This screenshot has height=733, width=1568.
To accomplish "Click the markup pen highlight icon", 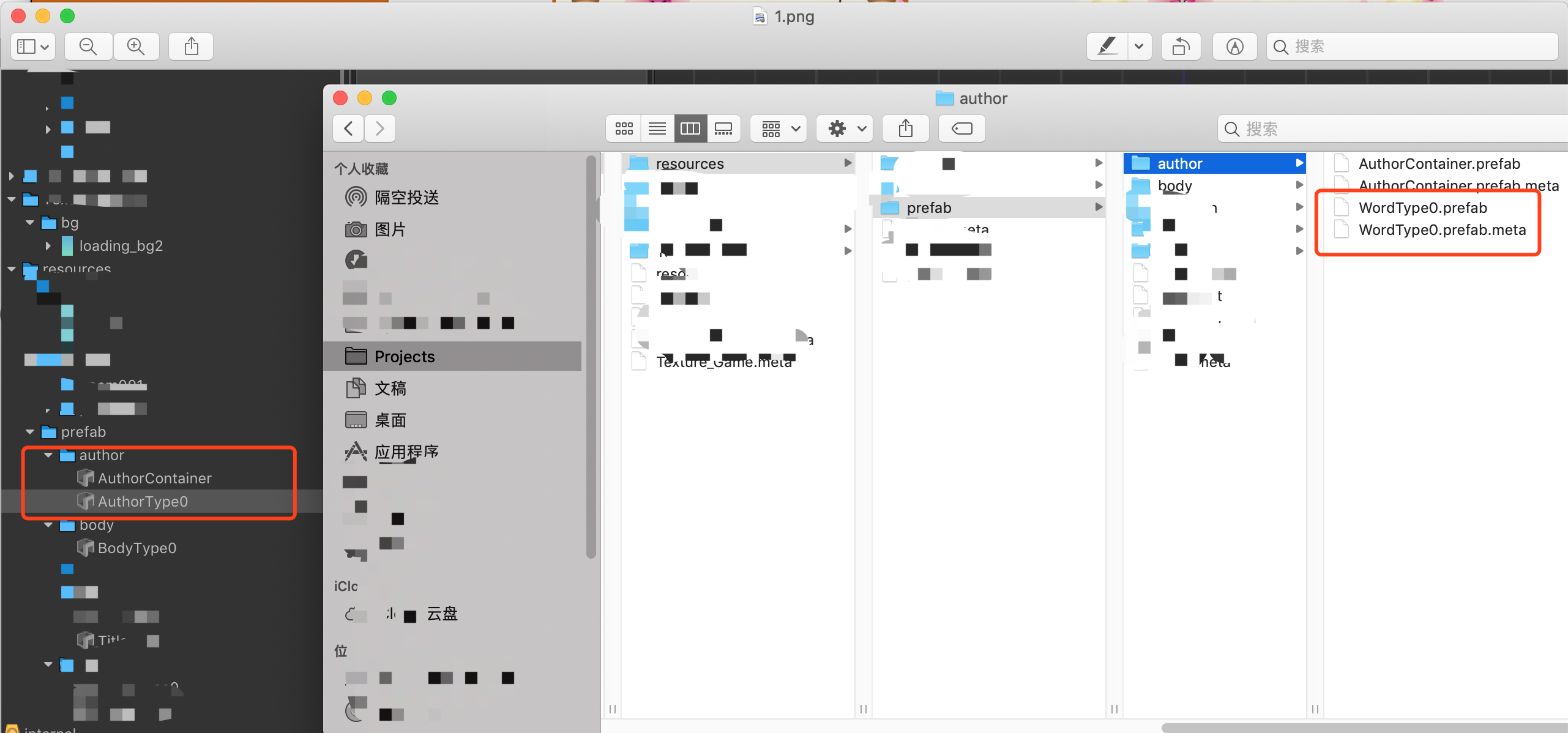I will point(1107,47).
